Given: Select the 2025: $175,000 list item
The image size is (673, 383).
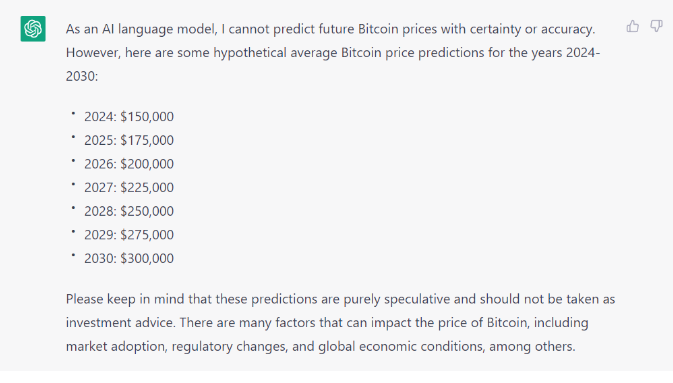Looking at the screenshot, I should pos(129,140).
